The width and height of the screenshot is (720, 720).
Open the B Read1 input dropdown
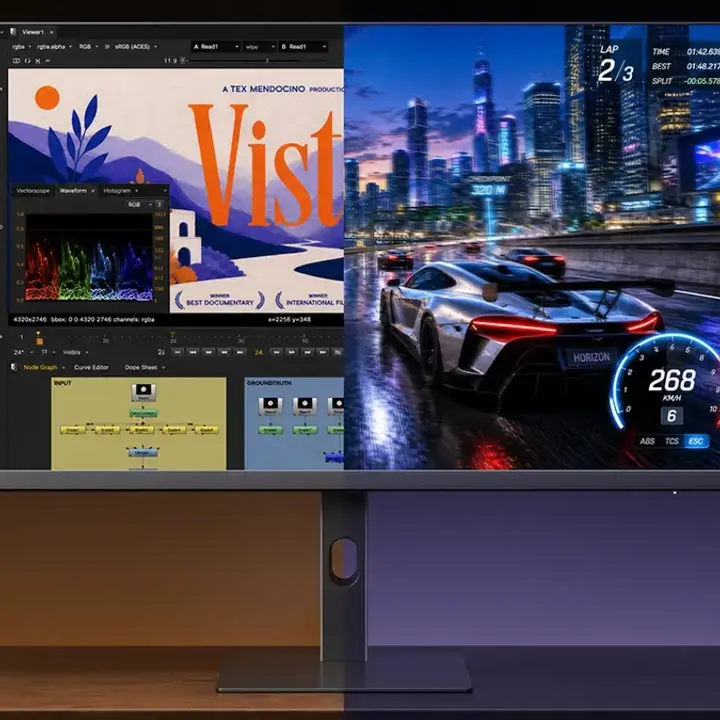304,46
